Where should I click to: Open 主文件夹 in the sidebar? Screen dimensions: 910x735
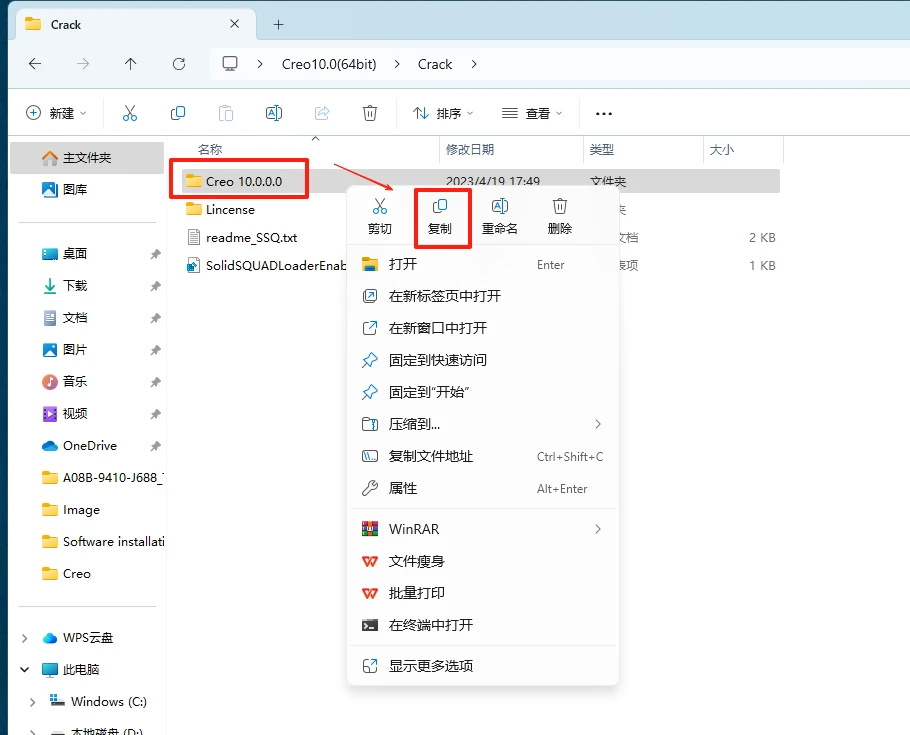point(87,158)
